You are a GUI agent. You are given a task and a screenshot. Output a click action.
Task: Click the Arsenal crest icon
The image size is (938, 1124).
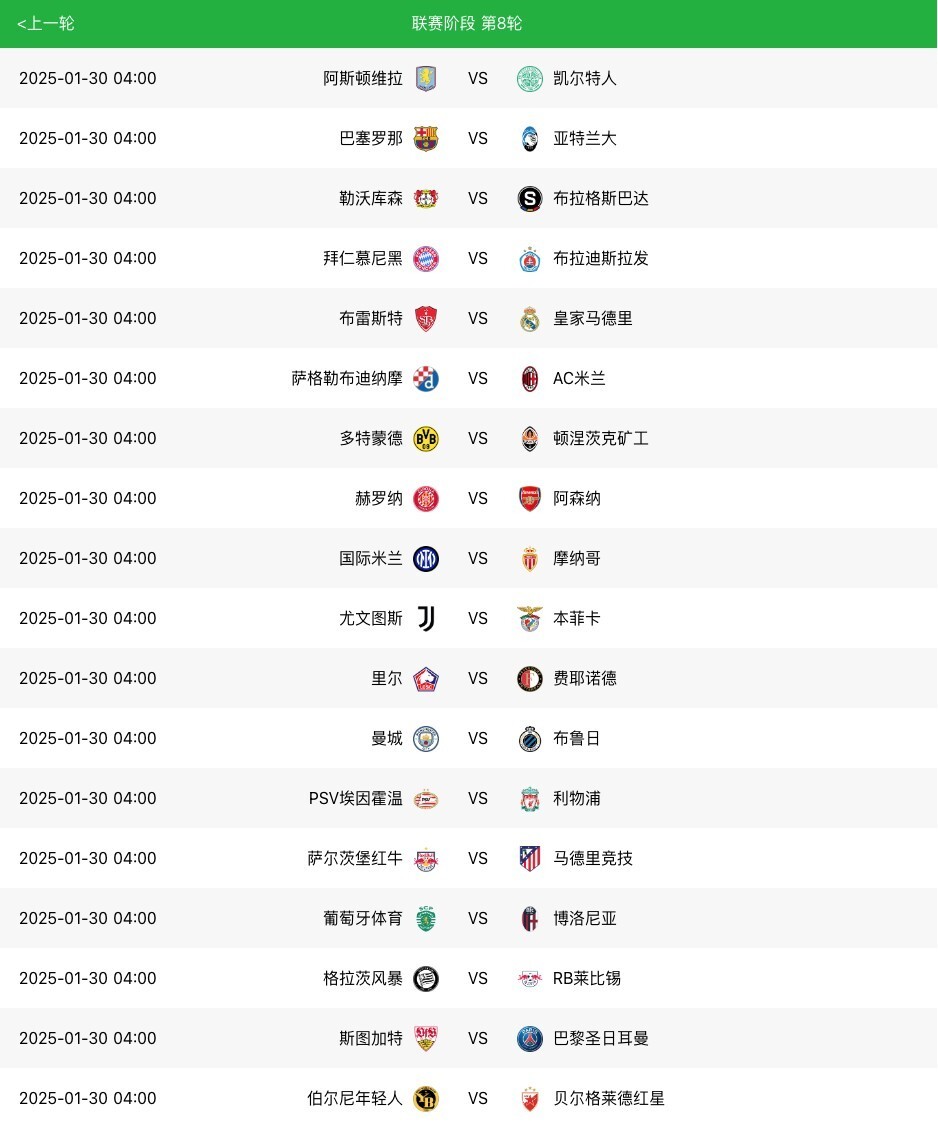coord(530,499)
